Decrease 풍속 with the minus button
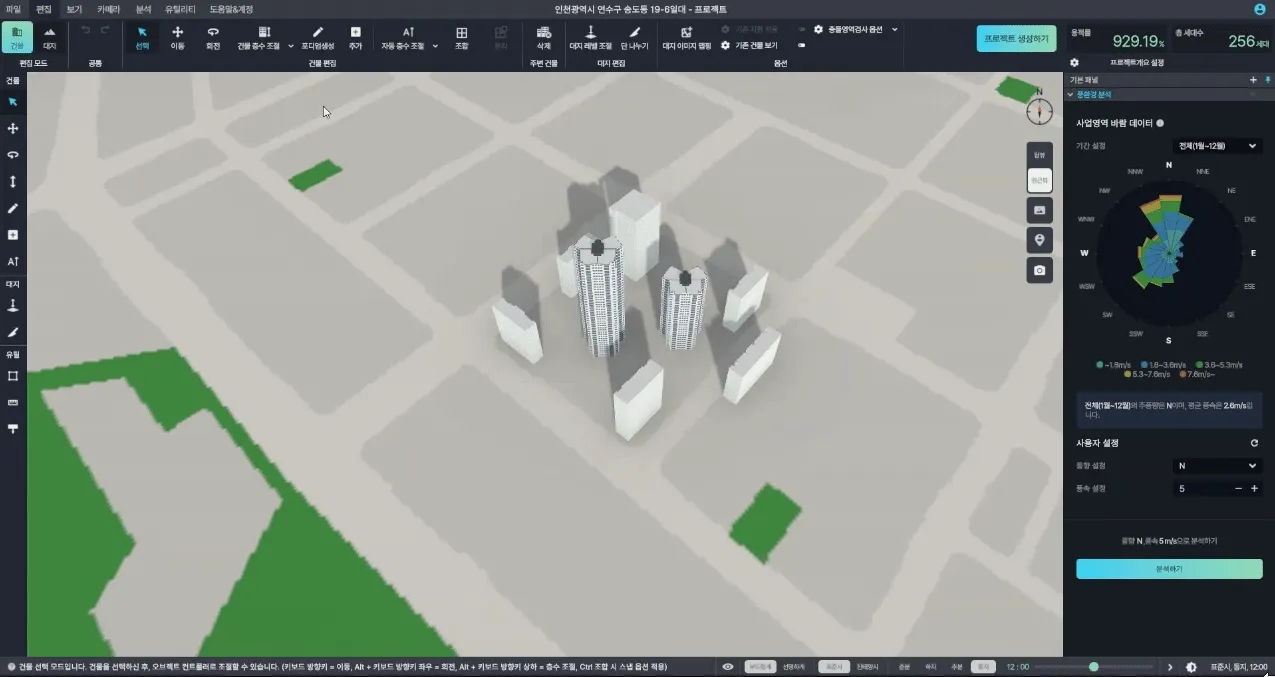This screenshot has height=677, width=1275. coord(1238,489)
